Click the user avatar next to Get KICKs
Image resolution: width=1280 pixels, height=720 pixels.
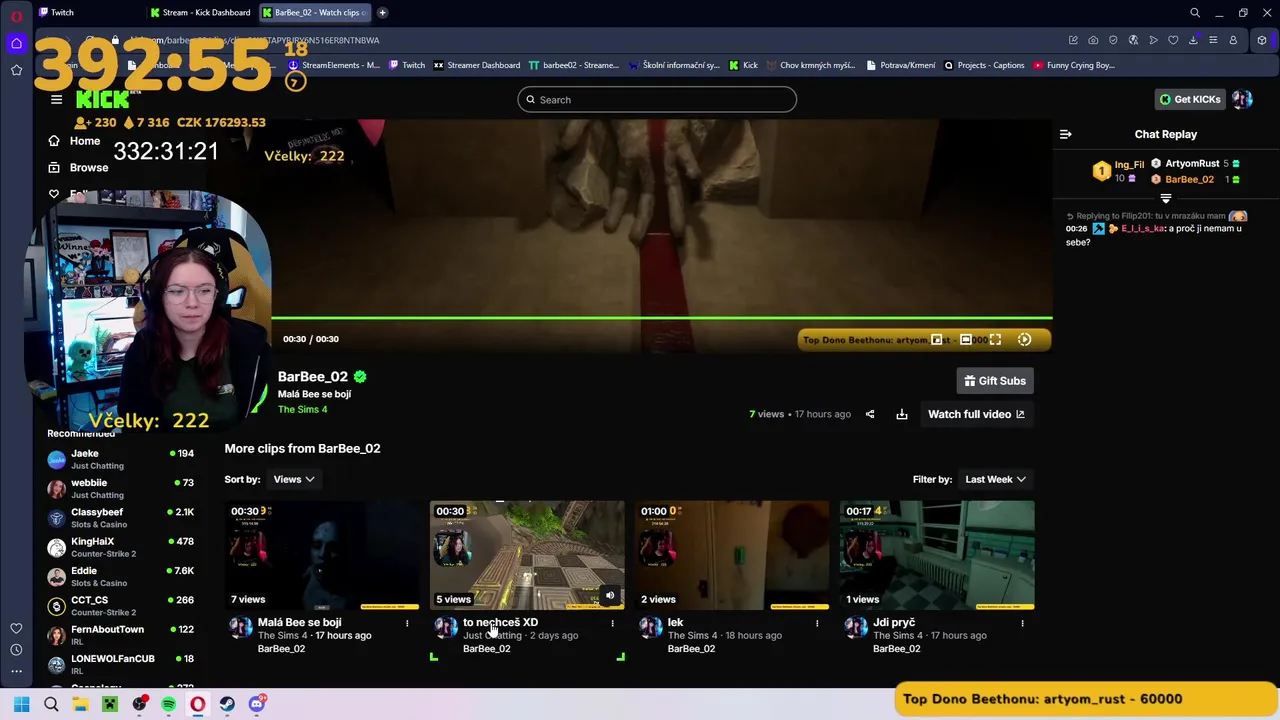pyautogui.click(x=1242, y=99)
